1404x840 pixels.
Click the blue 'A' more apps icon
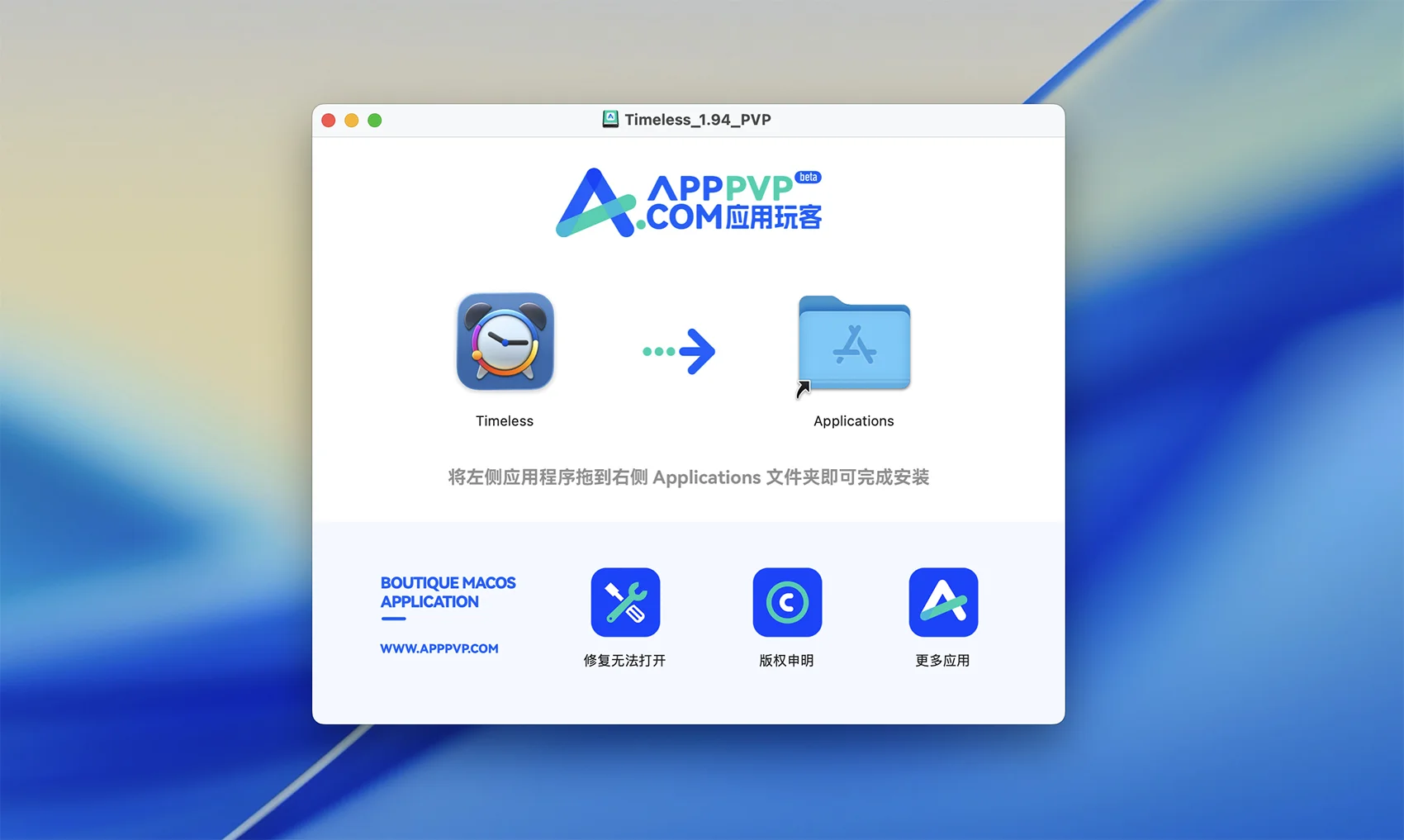[942, 602]
